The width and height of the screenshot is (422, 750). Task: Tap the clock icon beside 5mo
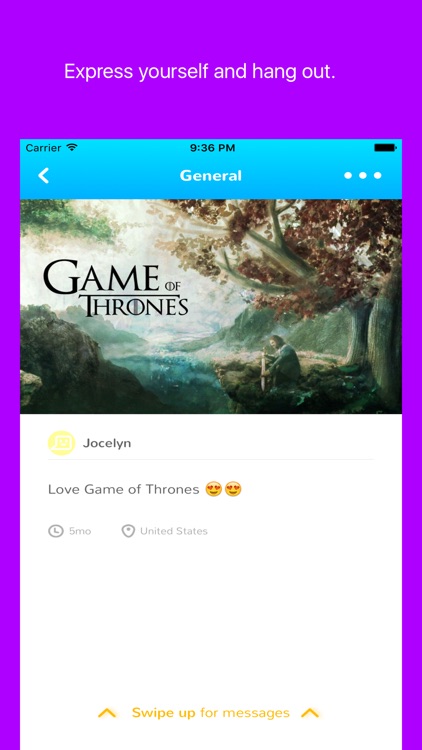tap(56, 531)
